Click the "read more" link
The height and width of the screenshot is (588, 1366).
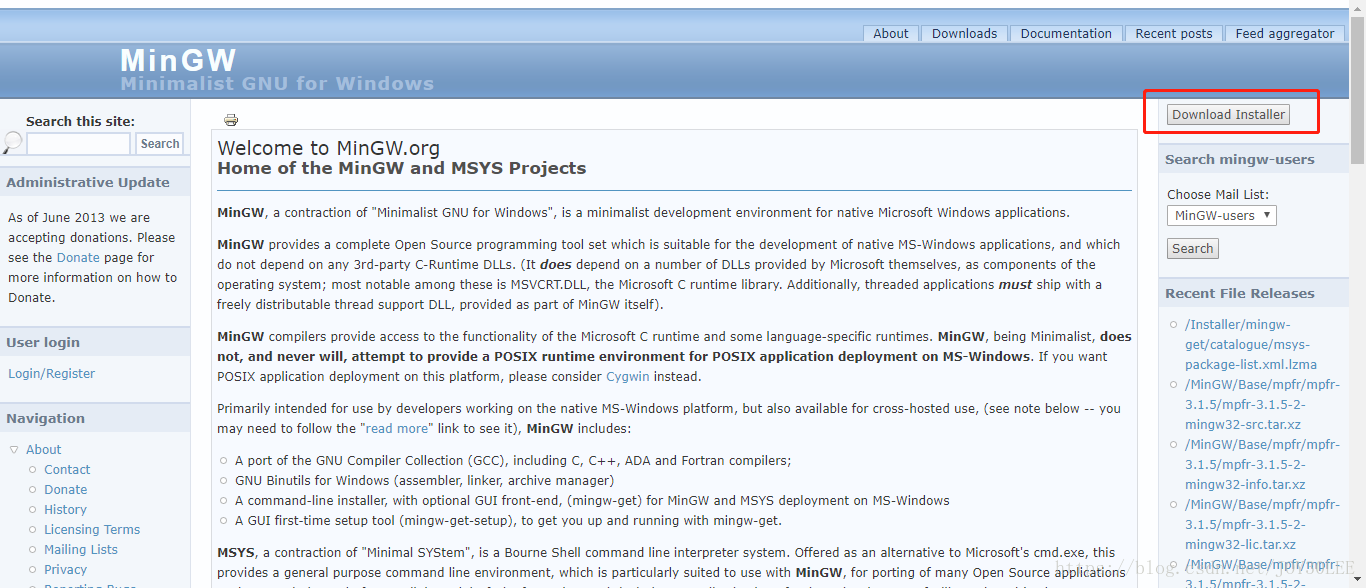pyautogui.click(x=397, y=428)
